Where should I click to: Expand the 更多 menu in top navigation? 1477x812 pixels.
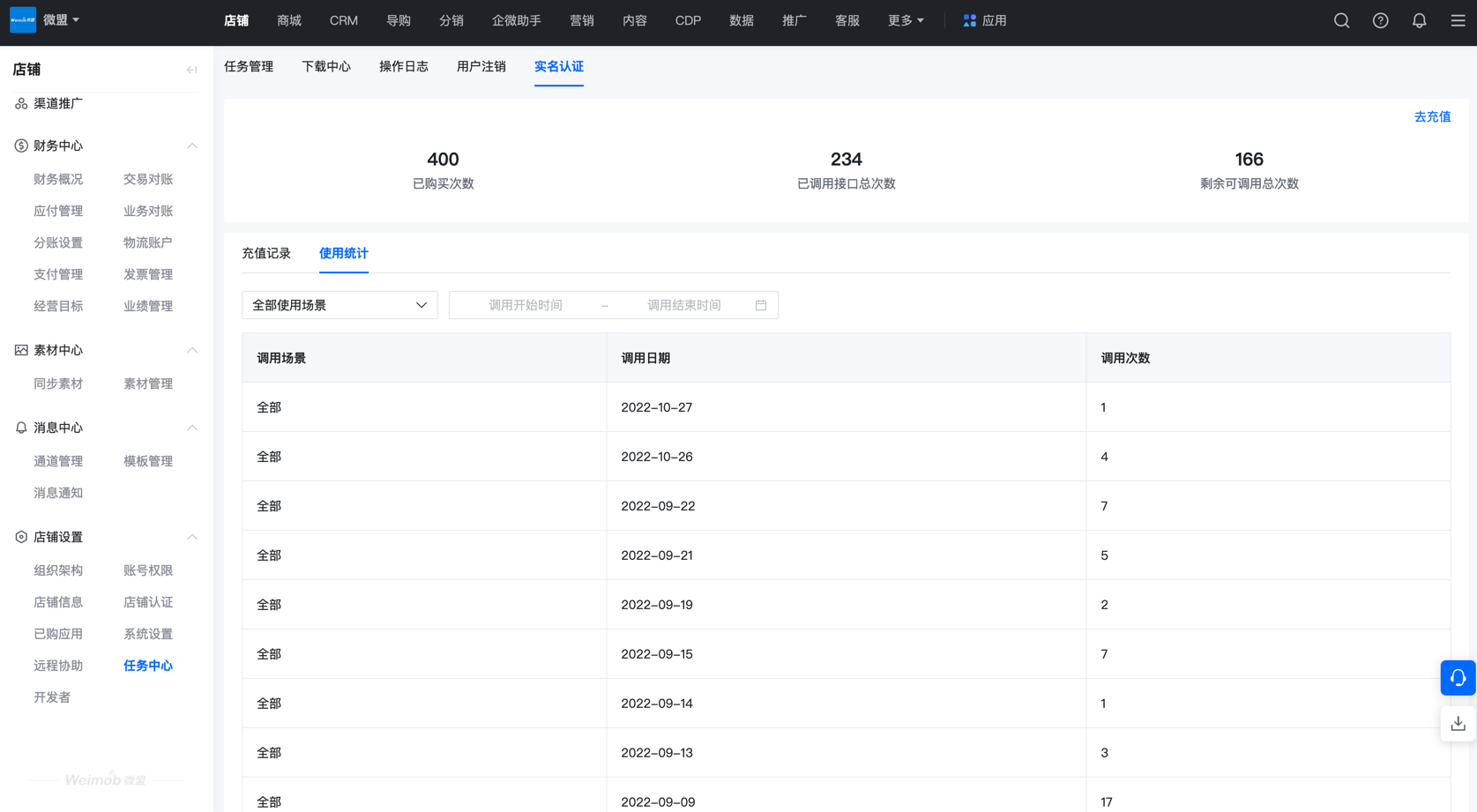coord(906,20)
